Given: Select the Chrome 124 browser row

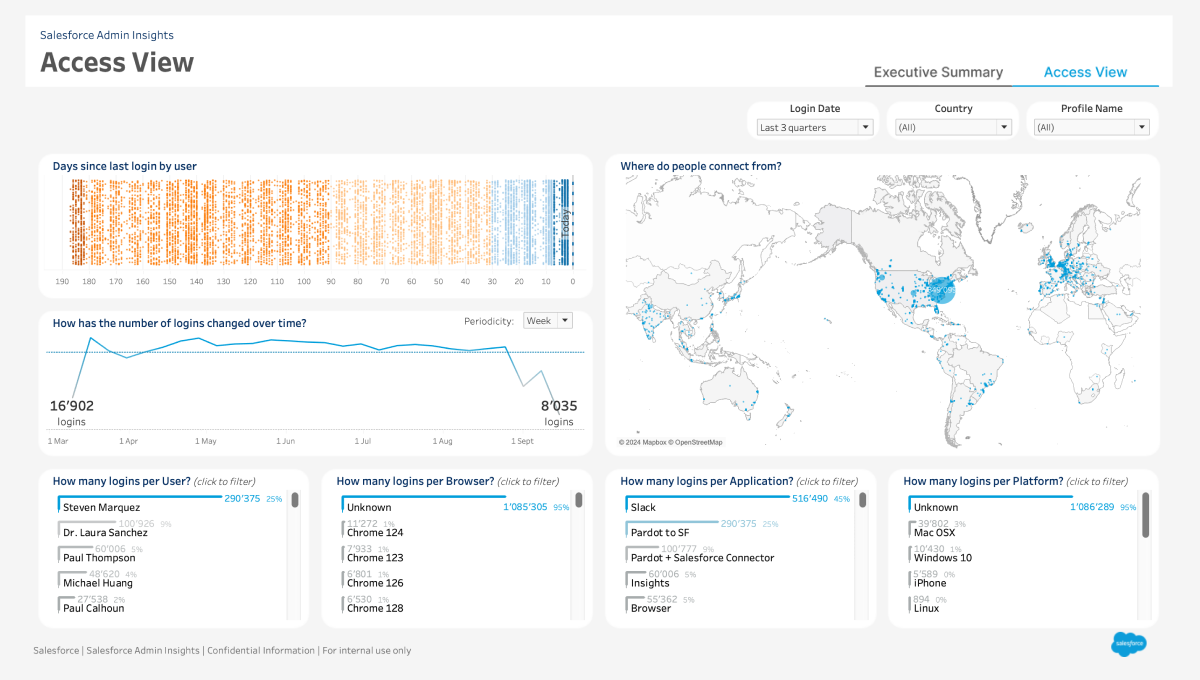Looking at the screenshot, I should click(375, 532).
